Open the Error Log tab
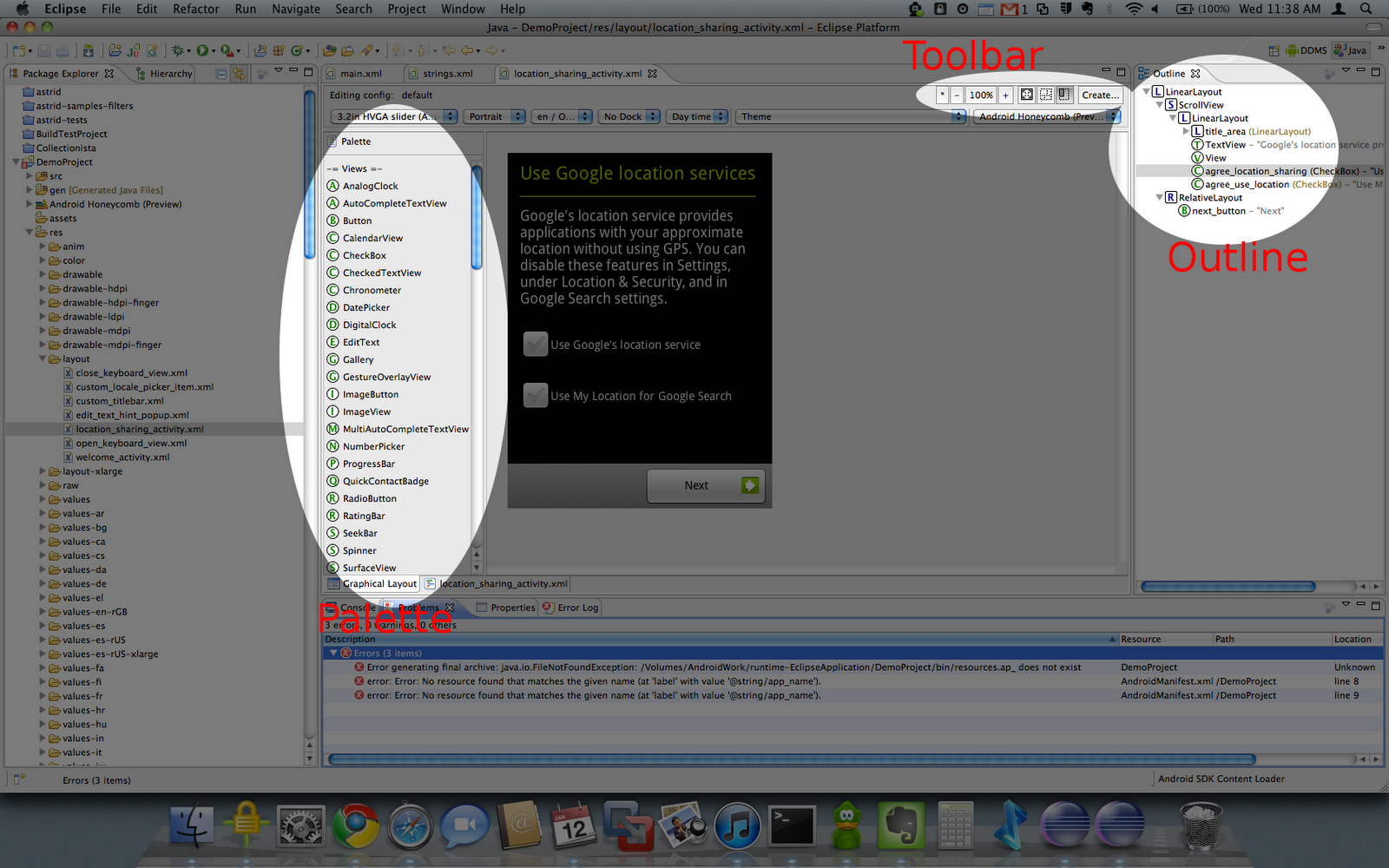Screen dimensions: 1389x868 pos(570,608)
